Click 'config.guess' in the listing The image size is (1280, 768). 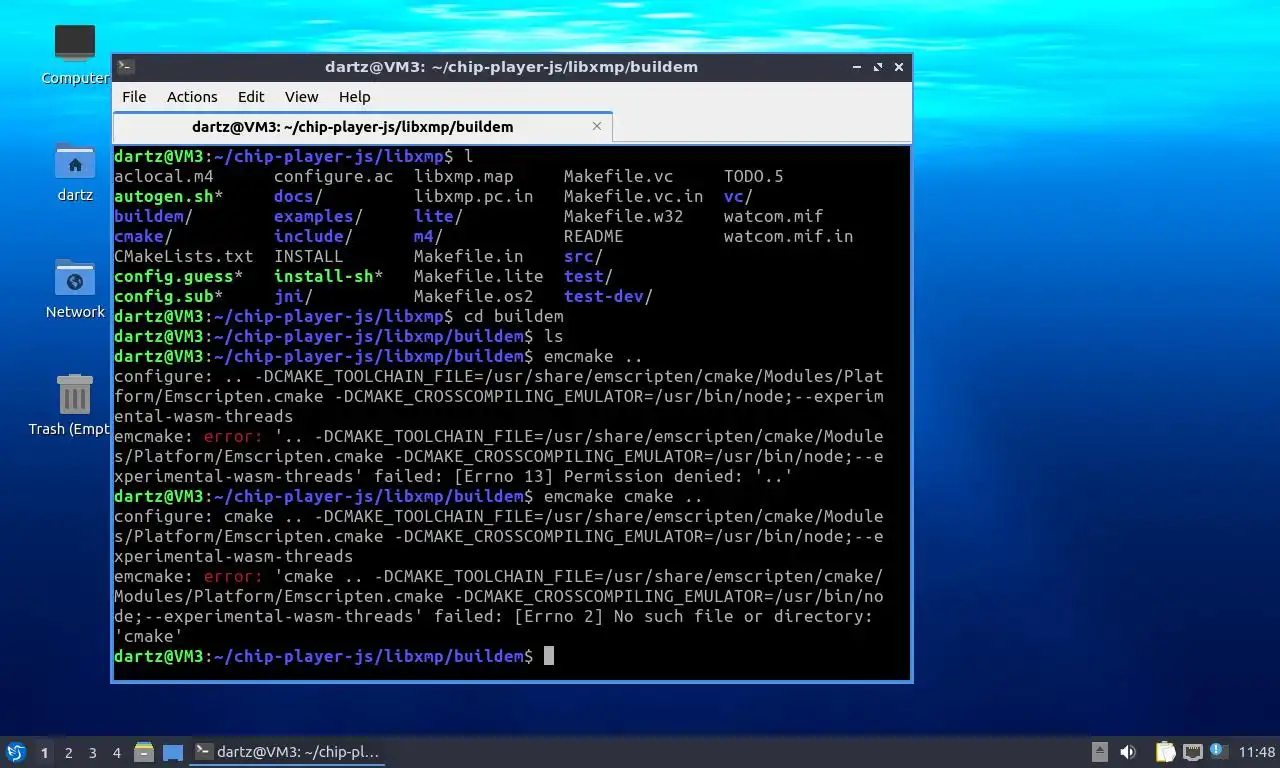pos(174,276)
